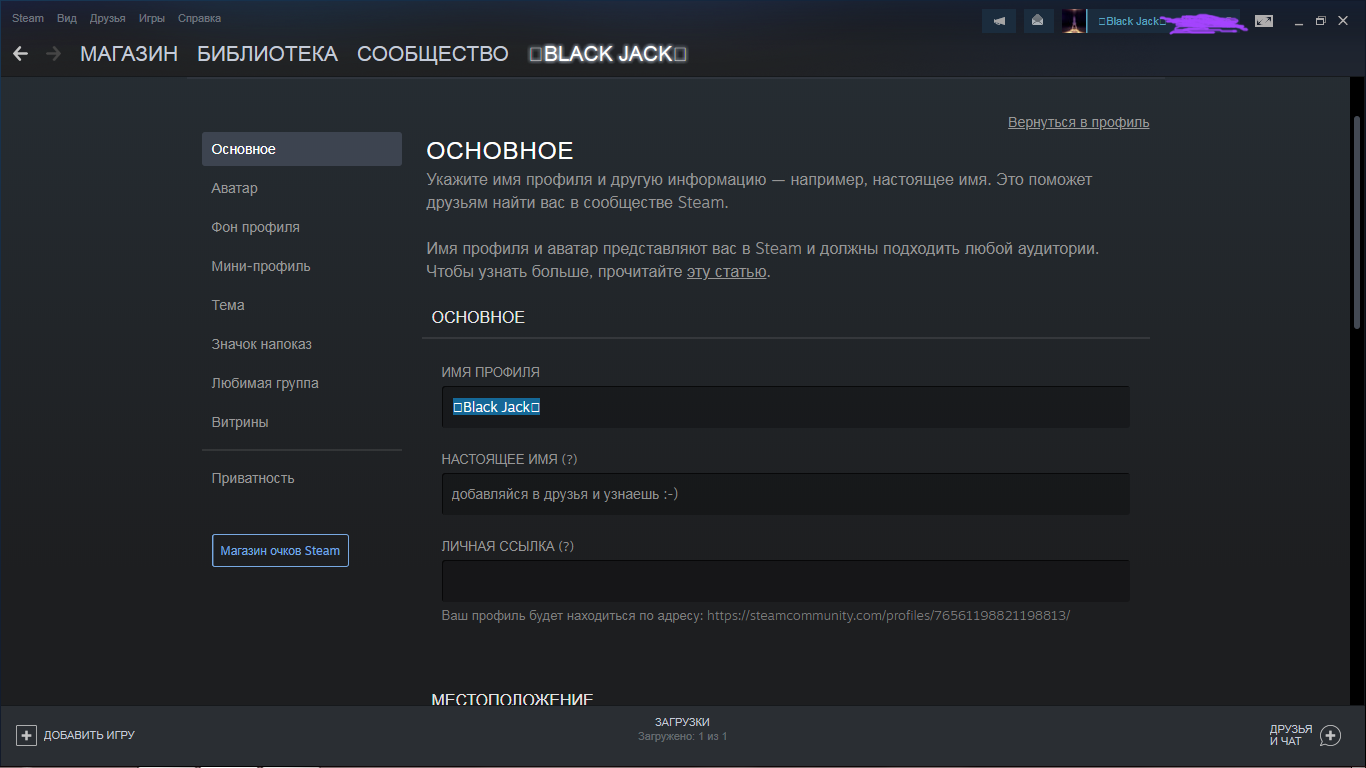Open the Black Jack account name dropdown
Viewport: 1366px width, 768px height.
tap(1163, 21)
